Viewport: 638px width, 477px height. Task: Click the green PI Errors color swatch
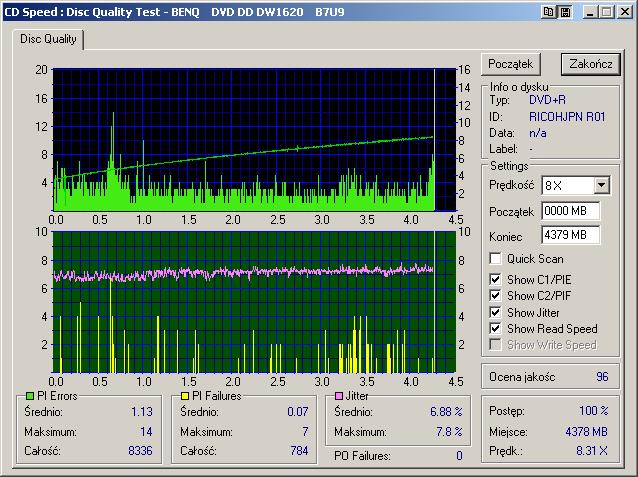30,396
